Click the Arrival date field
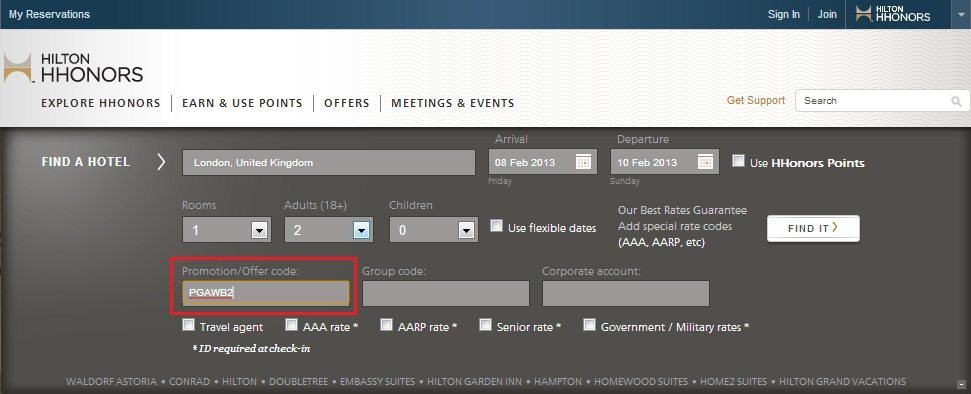 click(543, 162)
